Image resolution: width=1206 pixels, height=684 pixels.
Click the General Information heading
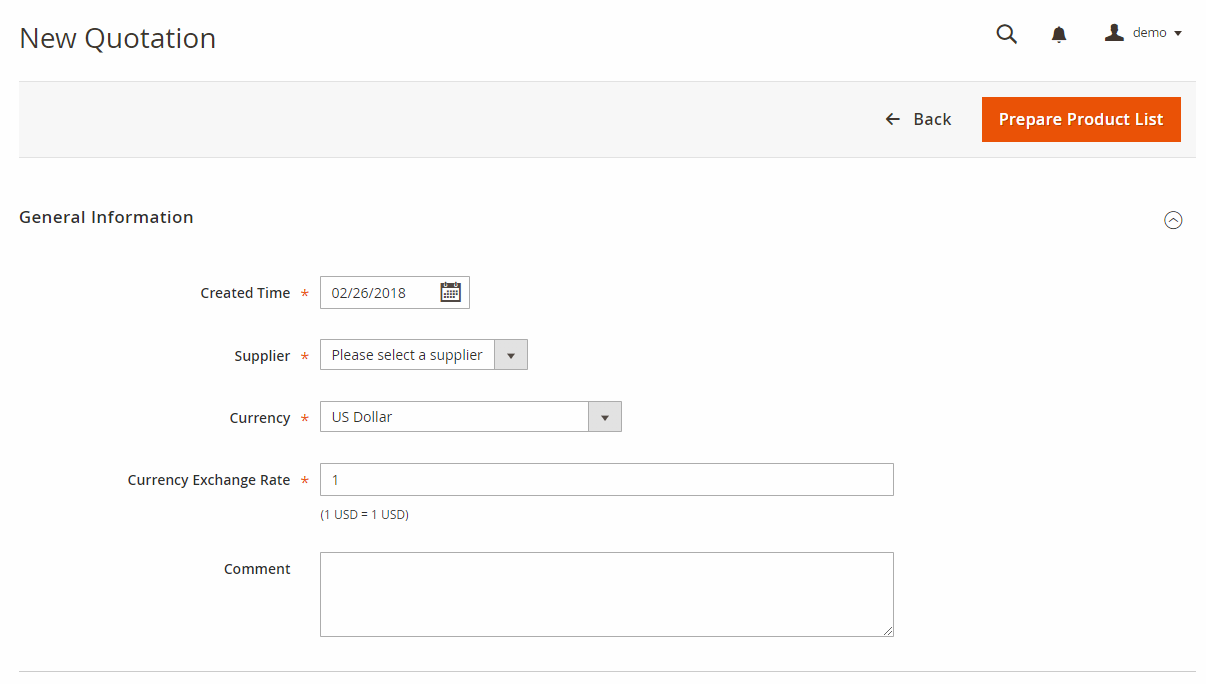point(106,217)
